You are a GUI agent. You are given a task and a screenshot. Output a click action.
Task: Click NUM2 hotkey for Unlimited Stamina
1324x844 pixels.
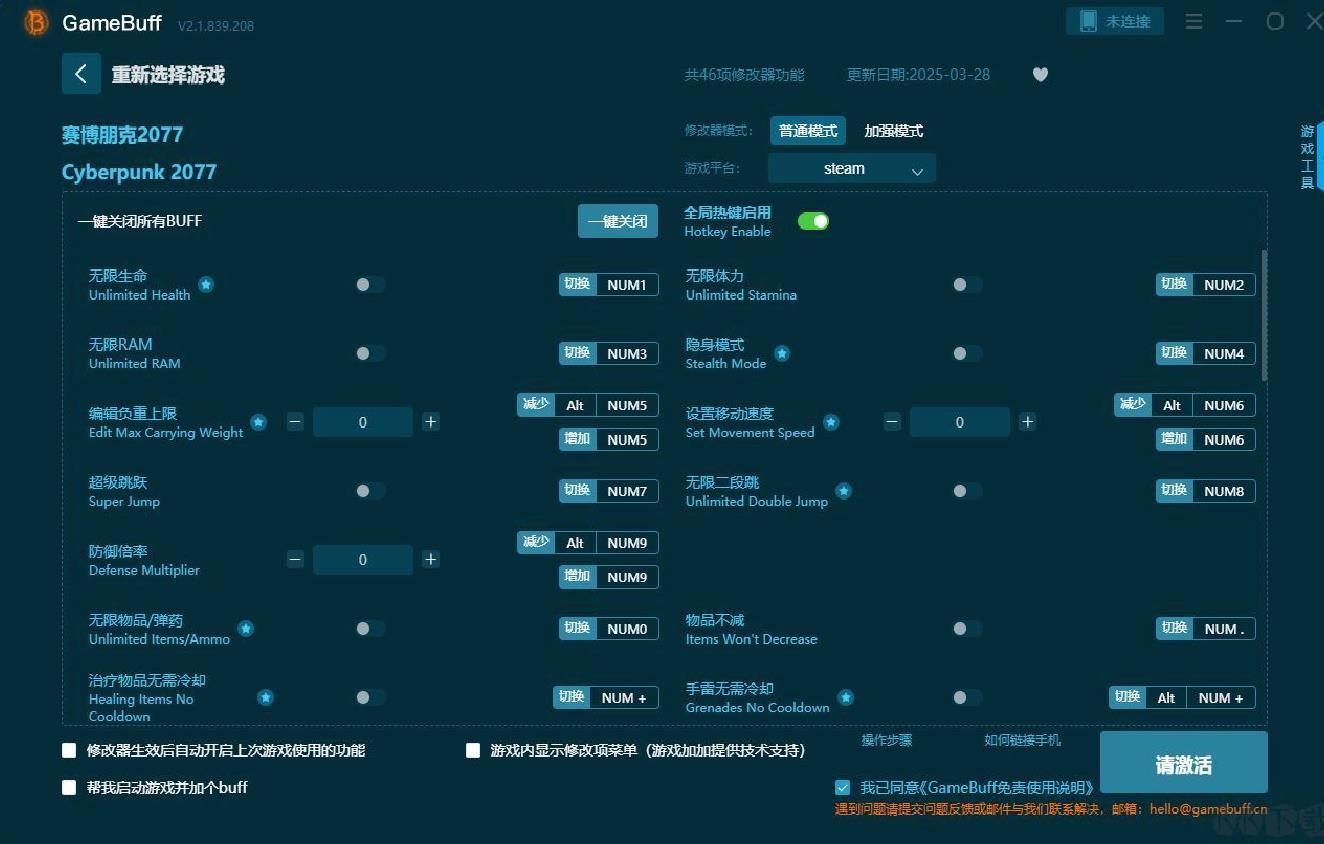pyautogui.click(x=1224, y=285)
